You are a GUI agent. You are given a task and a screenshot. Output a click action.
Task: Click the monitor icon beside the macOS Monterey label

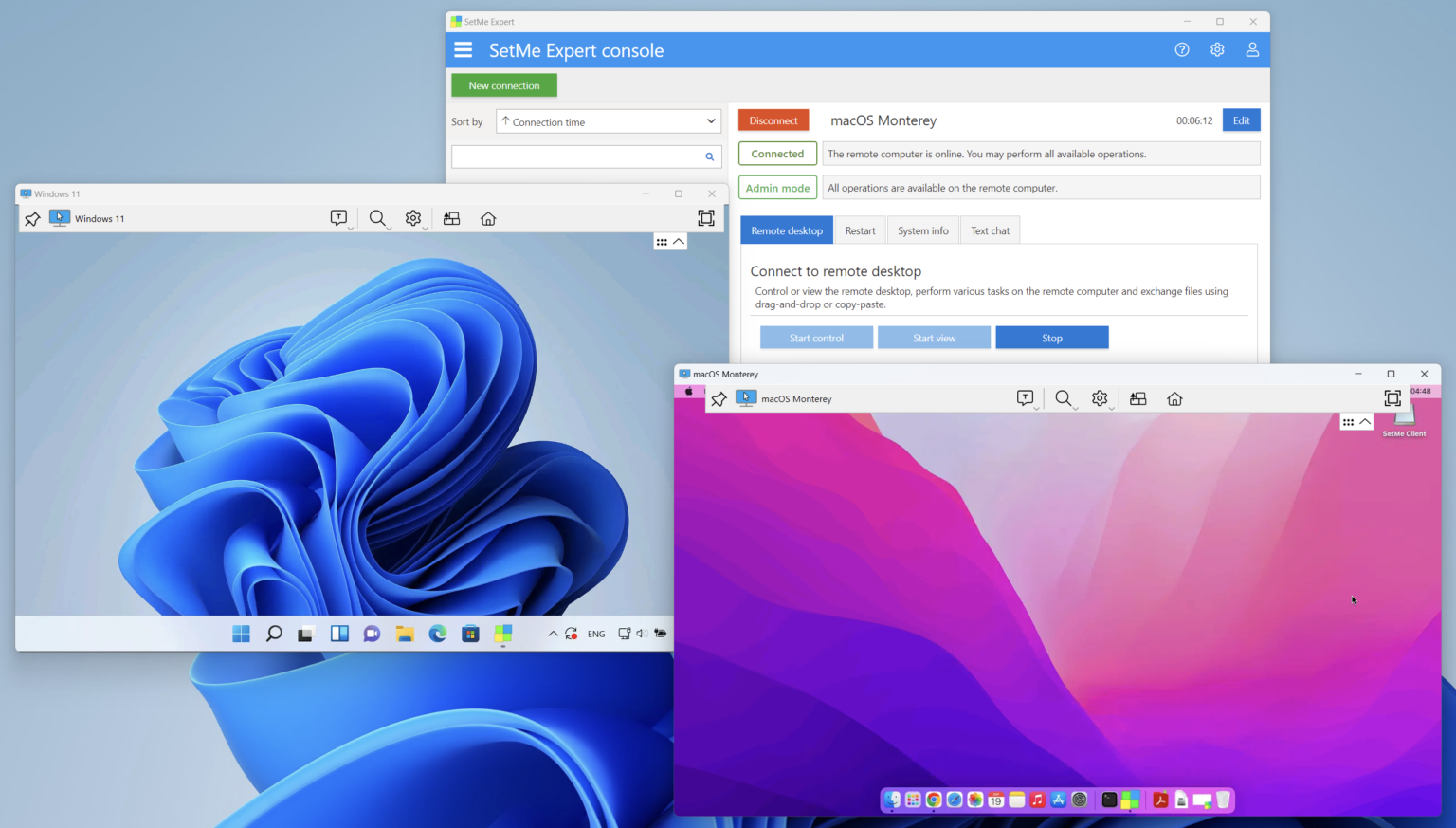pyautogui.click(x=746, y=398)
